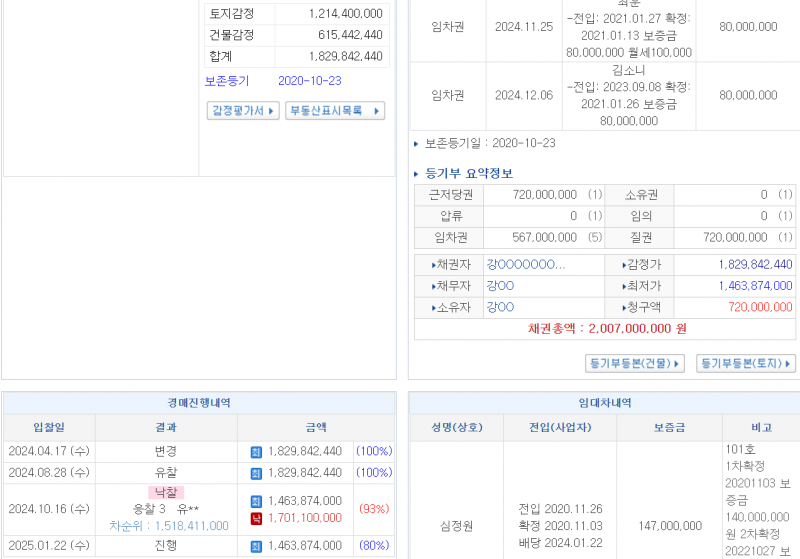Click the pink 낙찰 result badge
Image resolution: width=800 pixels, height=559 pixels.
tap(166, 492)
